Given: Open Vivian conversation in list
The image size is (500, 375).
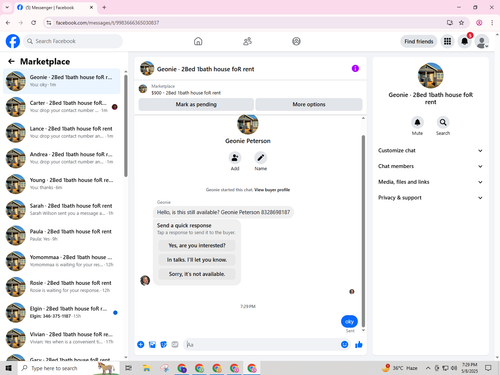Looking at the screenshot, I should pos(62,338).
